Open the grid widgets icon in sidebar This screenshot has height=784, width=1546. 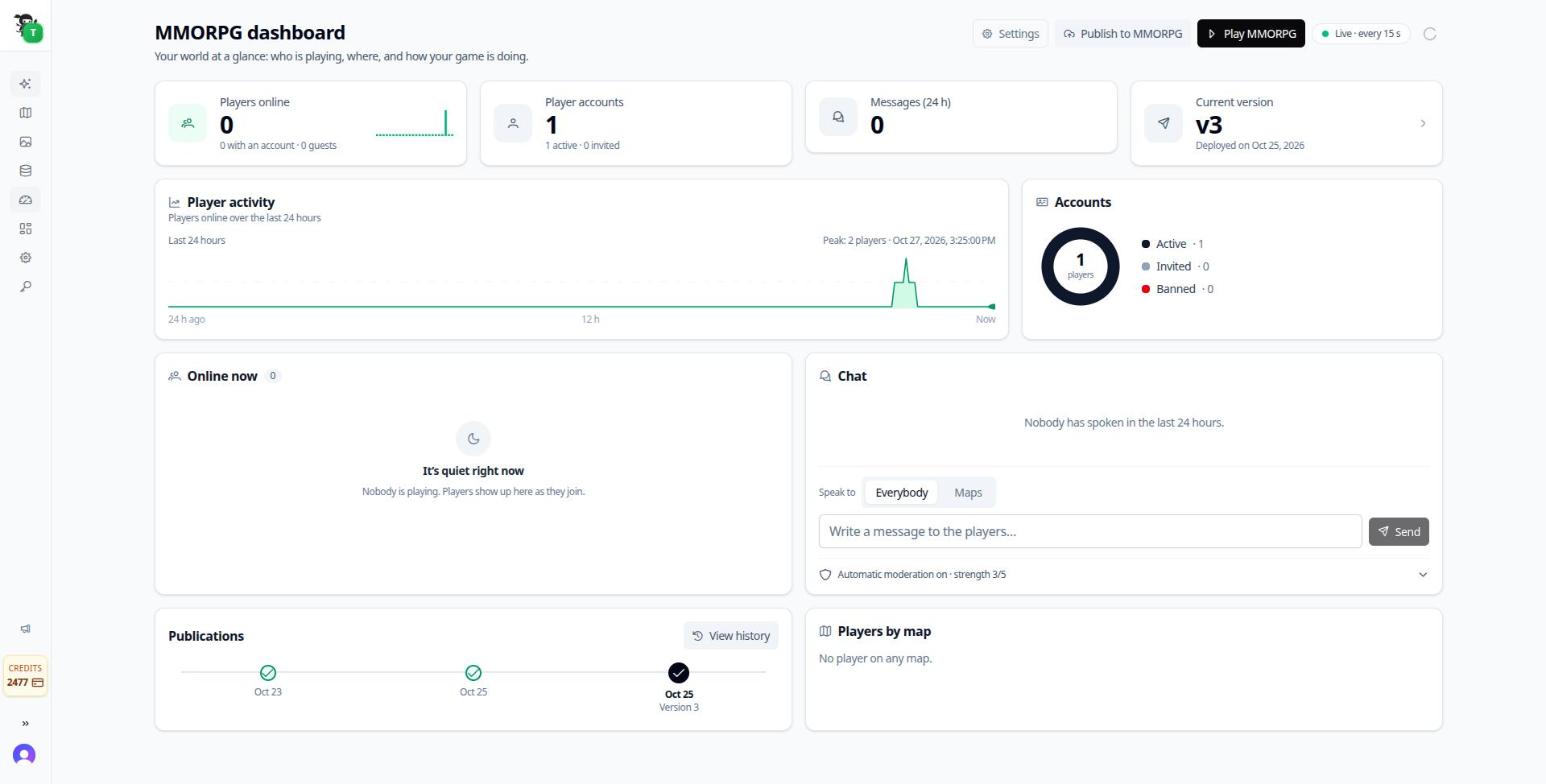click(x=25, y=229)
